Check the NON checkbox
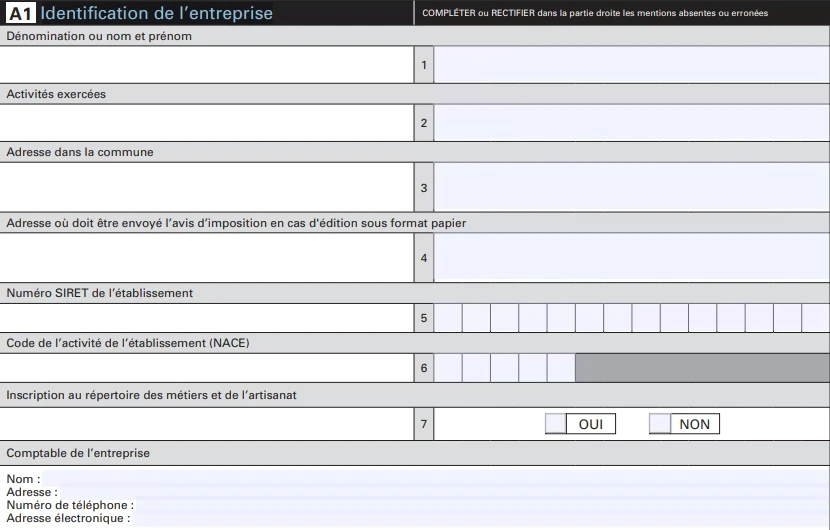Image resolution: width=830 pixels, height=530 pixels. 660,424
